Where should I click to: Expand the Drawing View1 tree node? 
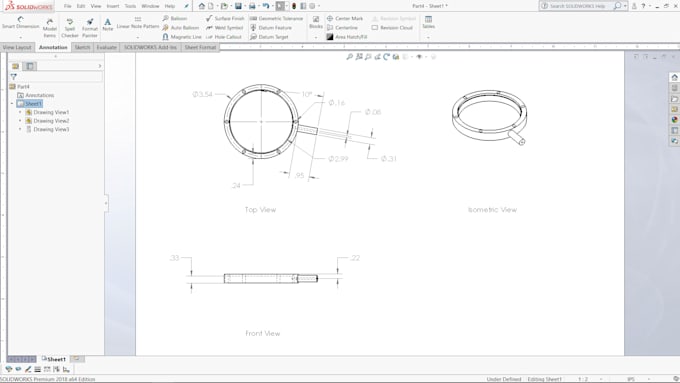coord(20,112)
